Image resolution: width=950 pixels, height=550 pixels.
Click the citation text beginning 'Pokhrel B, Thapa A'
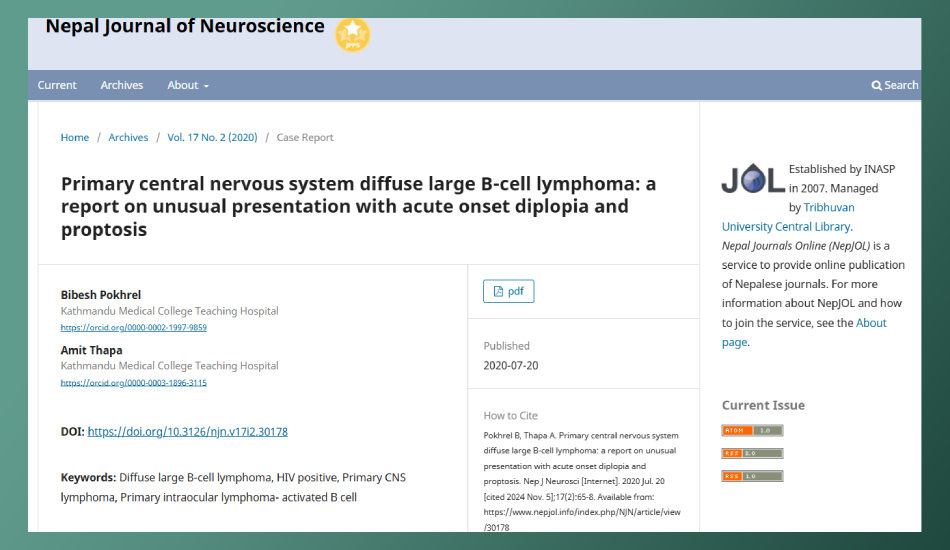coord(582,482)
